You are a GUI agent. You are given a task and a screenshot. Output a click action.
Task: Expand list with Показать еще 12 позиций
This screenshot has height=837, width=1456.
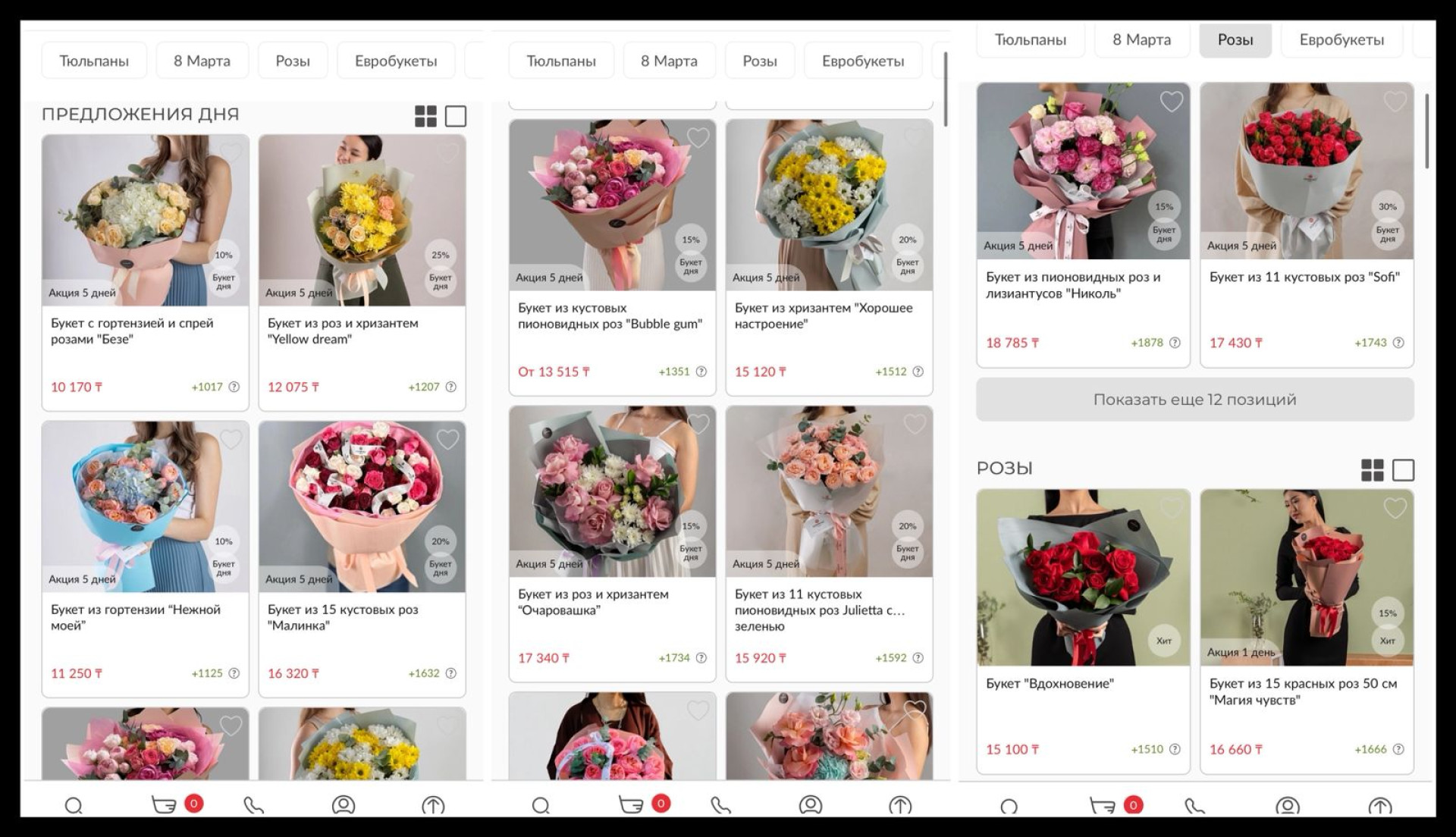(1194, 400)
